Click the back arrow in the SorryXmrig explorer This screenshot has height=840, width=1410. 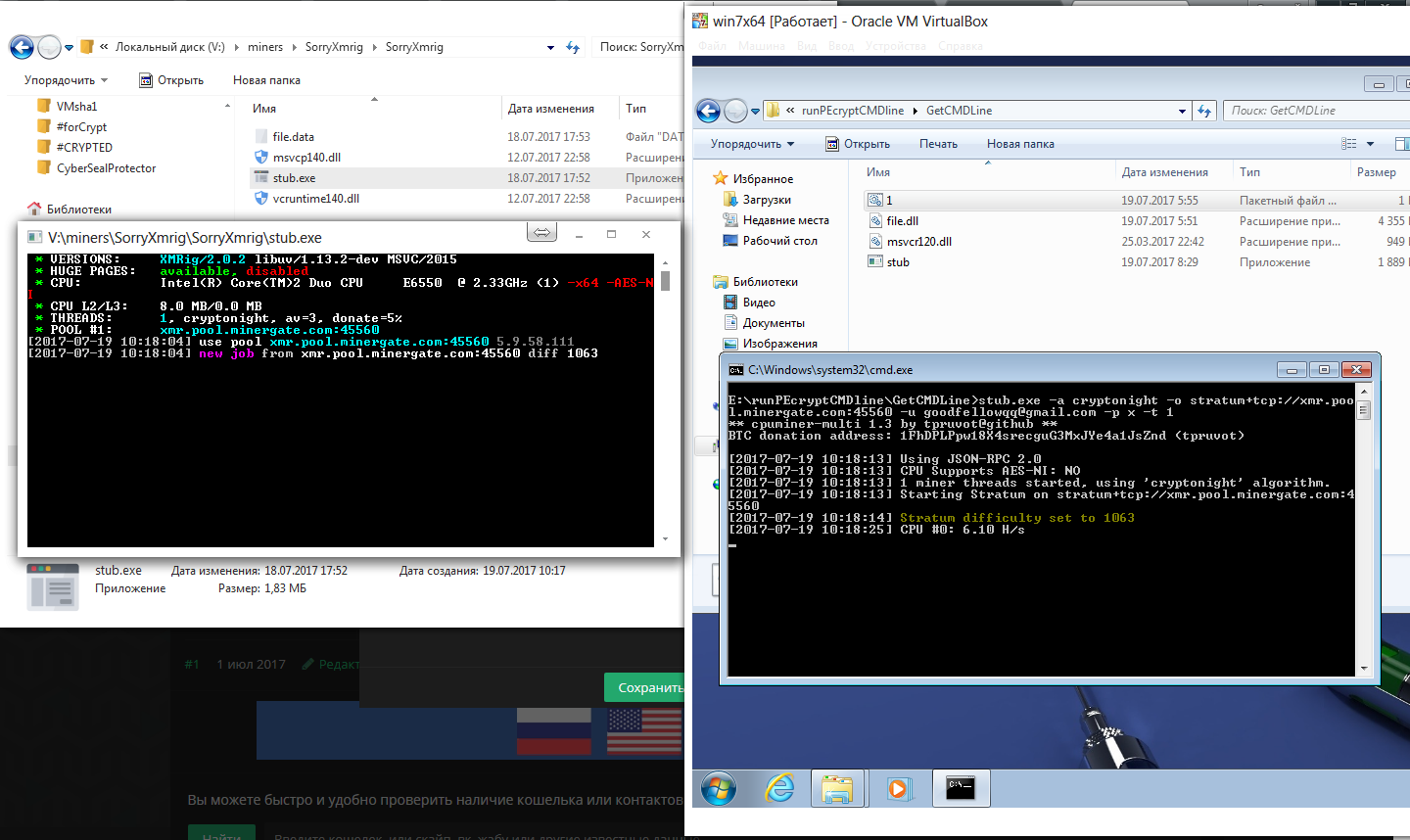click(22, 47)
